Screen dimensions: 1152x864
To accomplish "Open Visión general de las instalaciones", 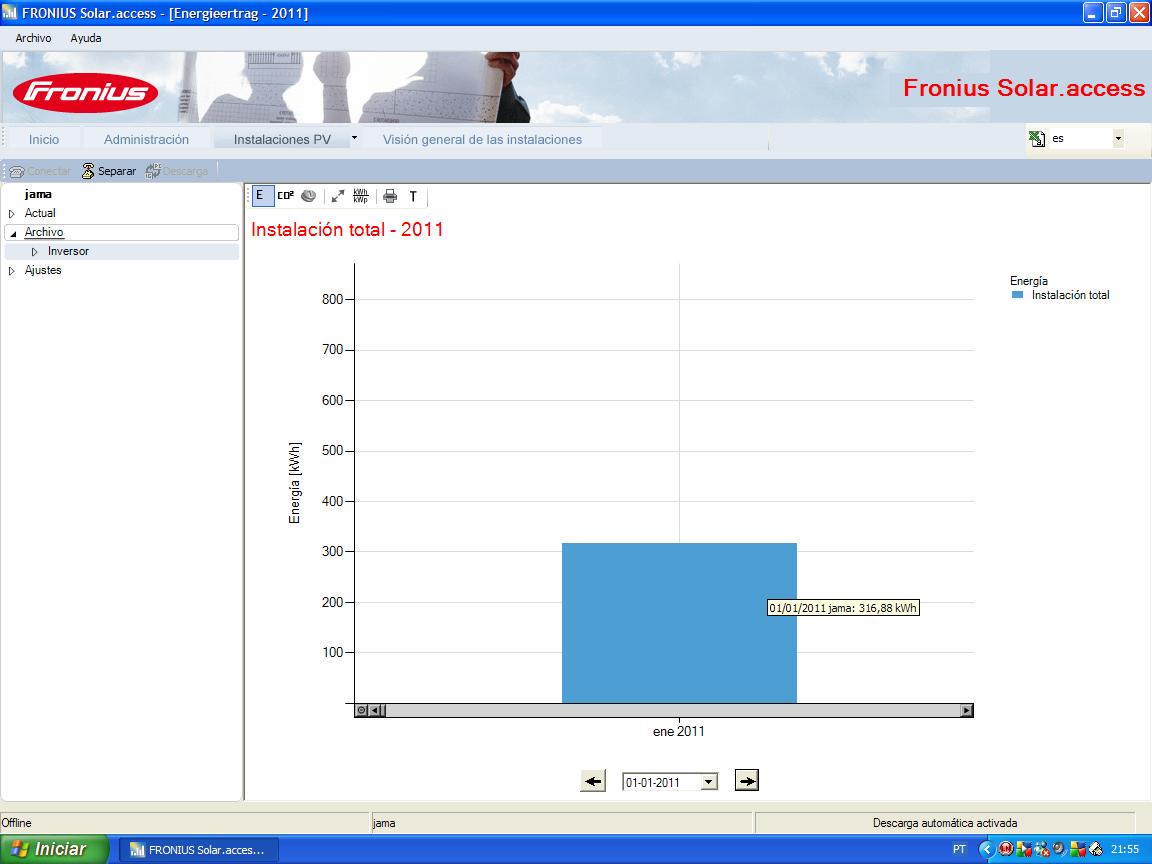I will [482, 139].
